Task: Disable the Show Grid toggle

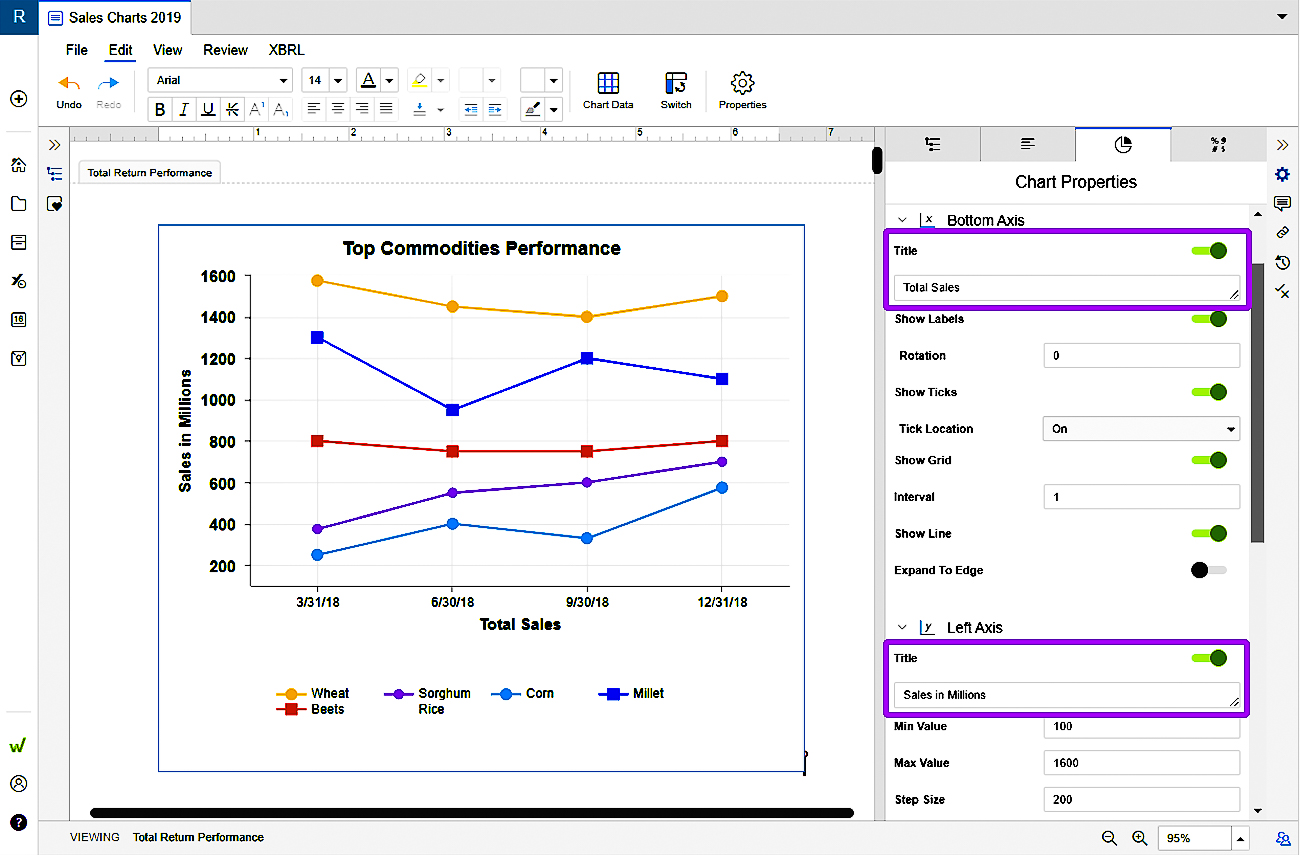Action: click(x=1209, y=460)
